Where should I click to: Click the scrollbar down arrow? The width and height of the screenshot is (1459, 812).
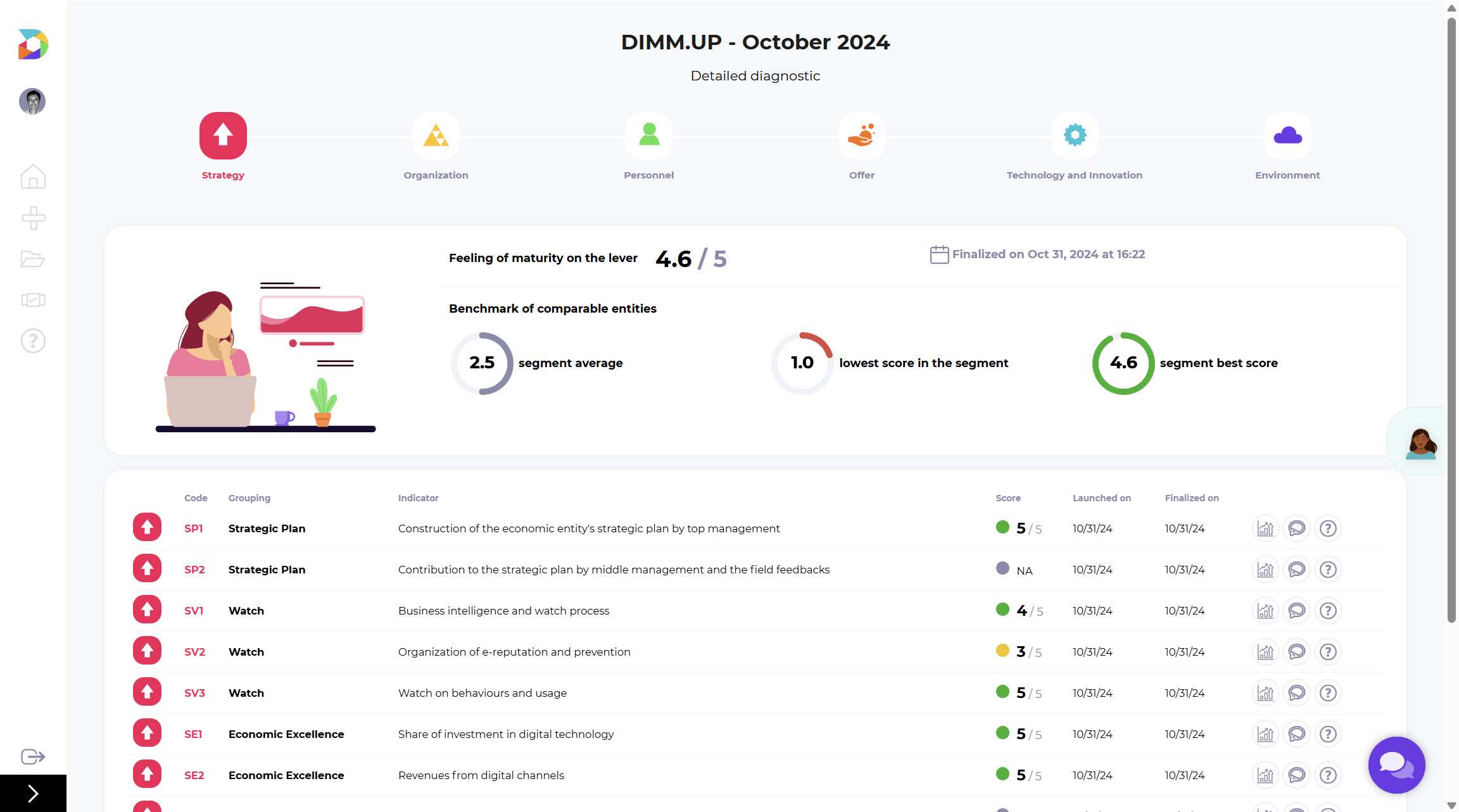(x=1451, y=805)
